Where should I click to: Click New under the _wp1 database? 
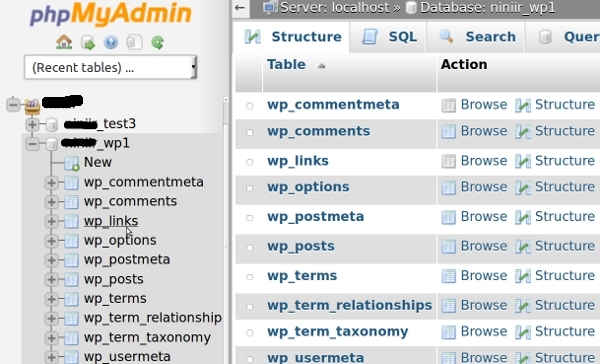click(x=98, y=162)
